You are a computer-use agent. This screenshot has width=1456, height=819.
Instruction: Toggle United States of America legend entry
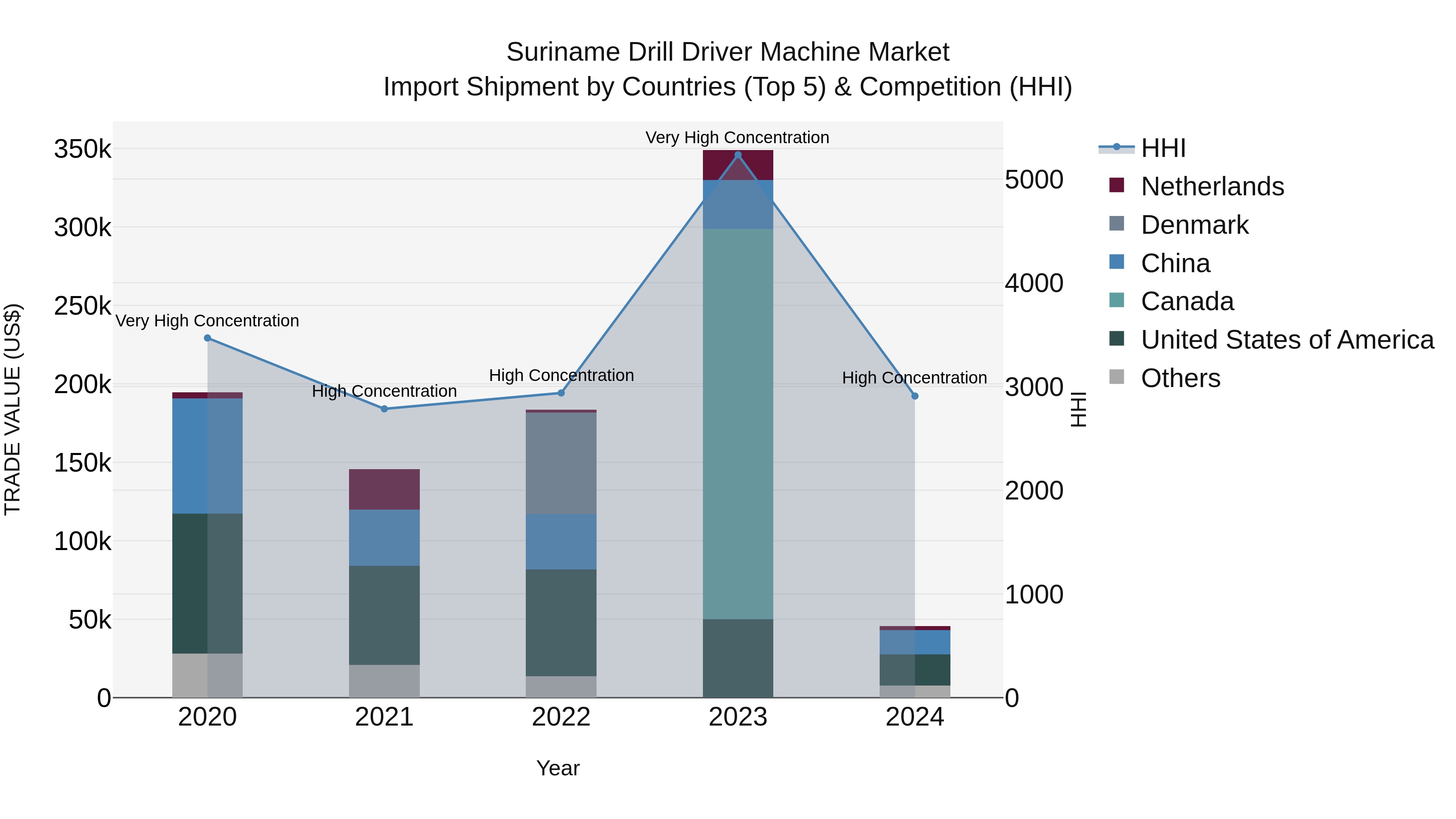[1271, 339]
